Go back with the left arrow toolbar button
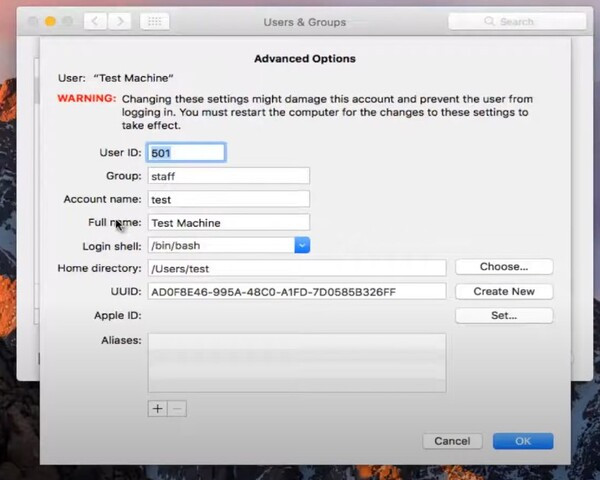 point(96,21)
